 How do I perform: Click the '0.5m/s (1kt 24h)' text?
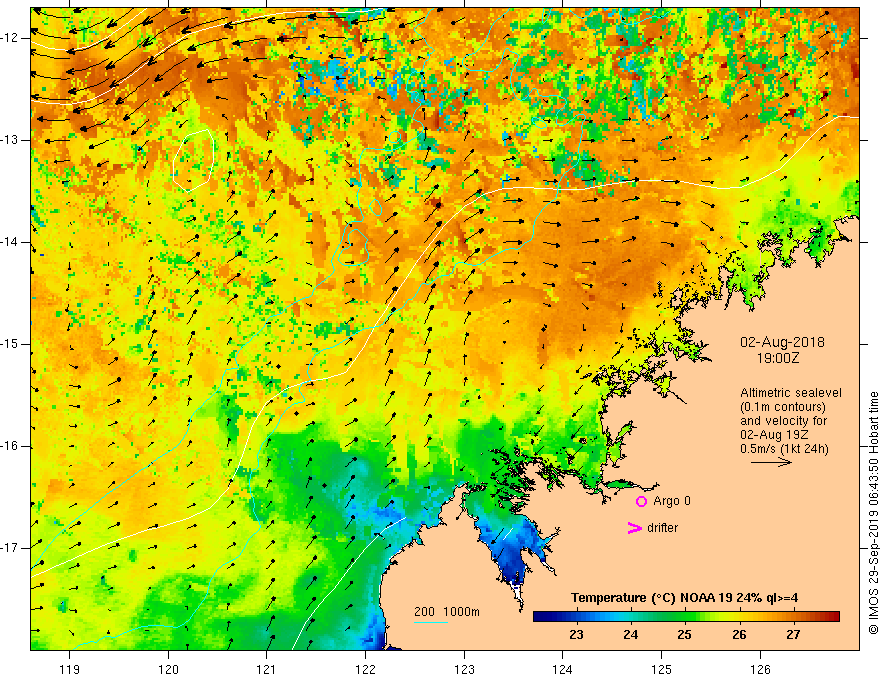pos(784,449)
